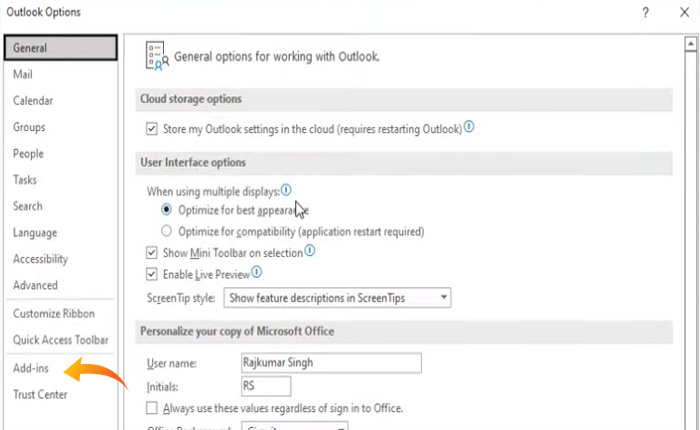Viewport: 700px width, 430px height.
Task: Click the Initials input box
Action: click(265, 385)
